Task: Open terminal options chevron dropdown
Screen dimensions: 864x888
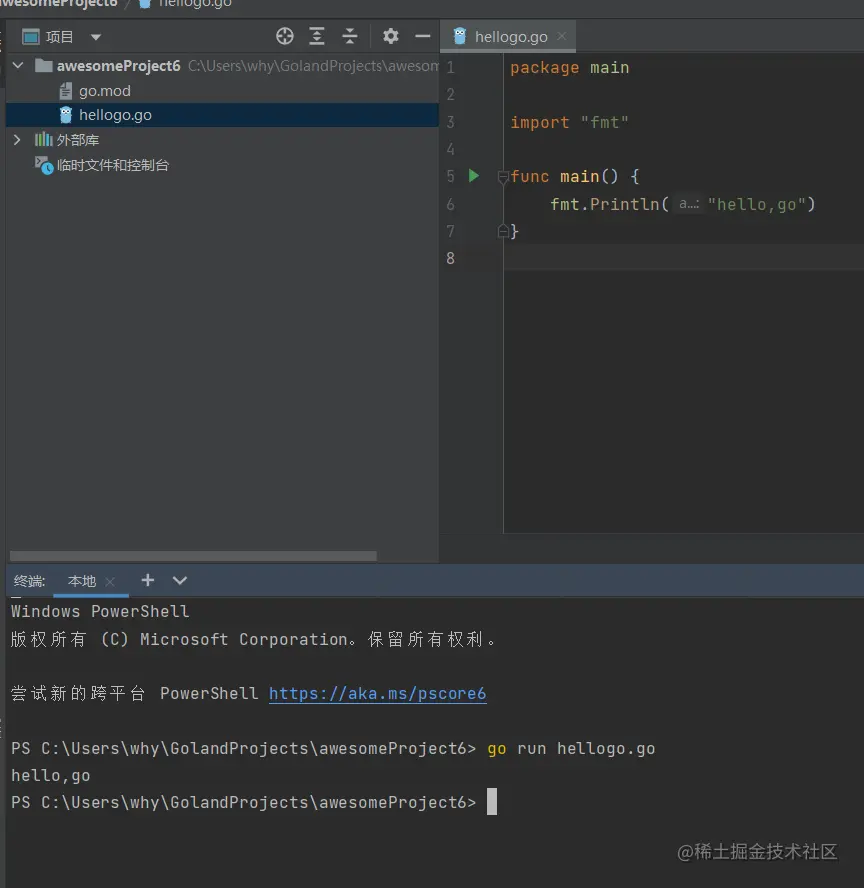Action: (179, 580)
